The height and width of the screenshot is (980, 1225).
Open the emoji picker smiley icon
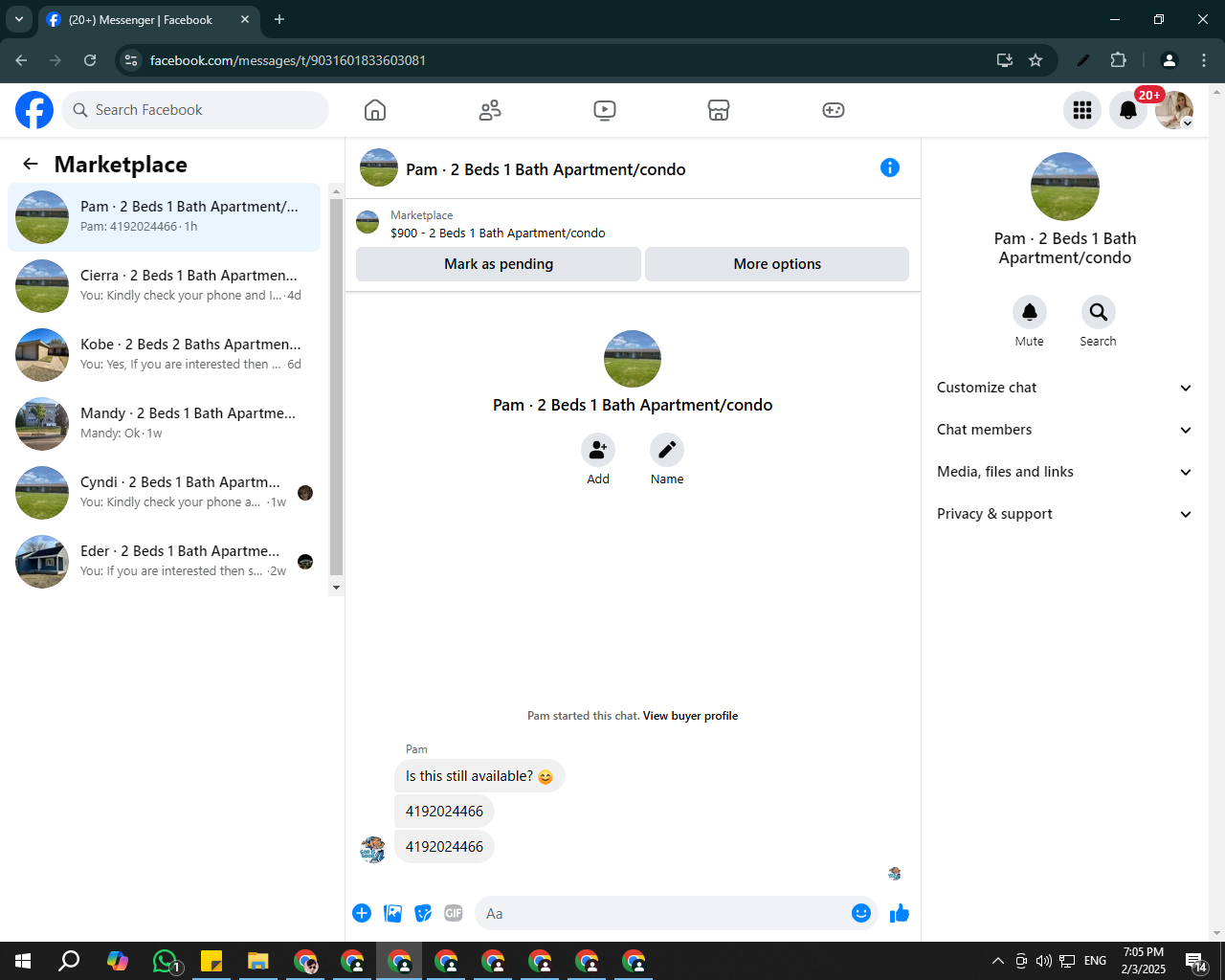click(x=861, y=913)
